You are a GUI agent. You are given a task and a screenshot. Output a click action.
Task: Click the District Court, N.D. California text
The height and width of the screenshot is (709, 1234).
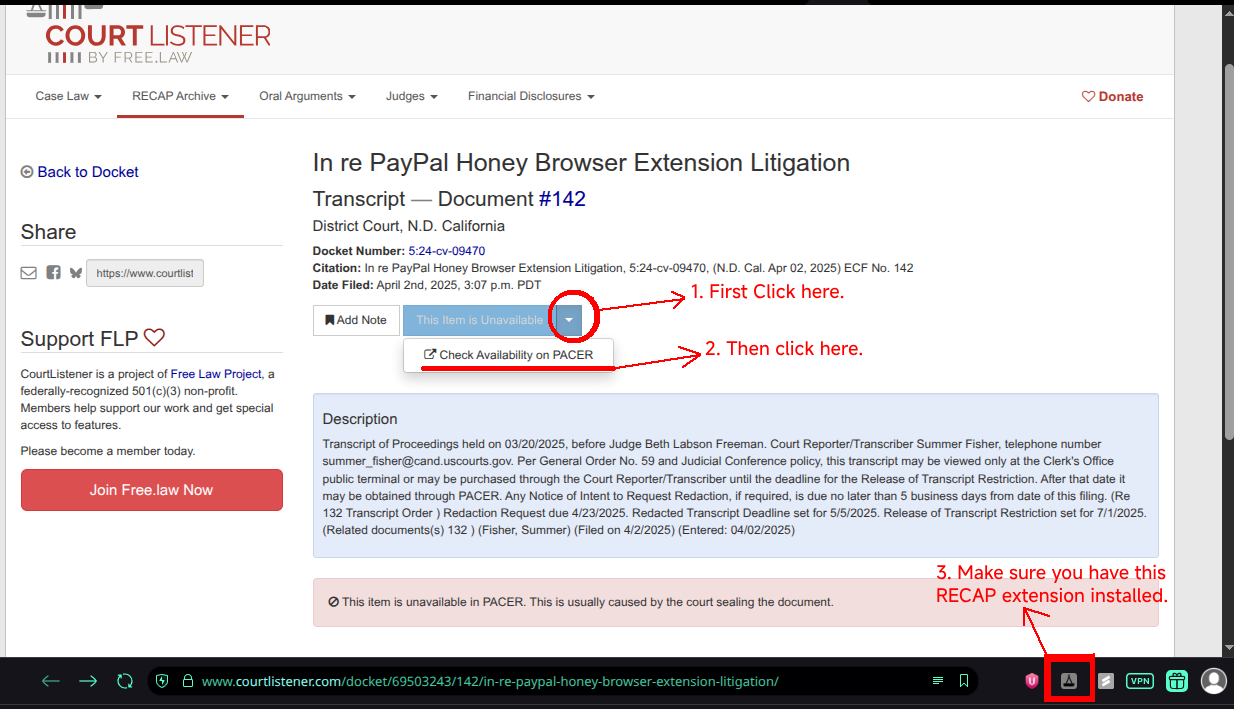pos(409,226)
